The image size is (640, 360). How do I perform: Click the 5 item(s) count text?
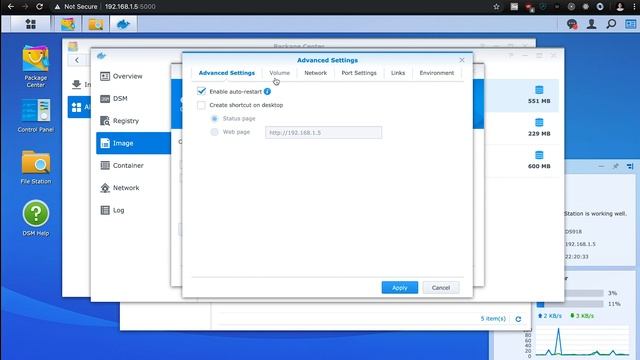coord(493,319)
